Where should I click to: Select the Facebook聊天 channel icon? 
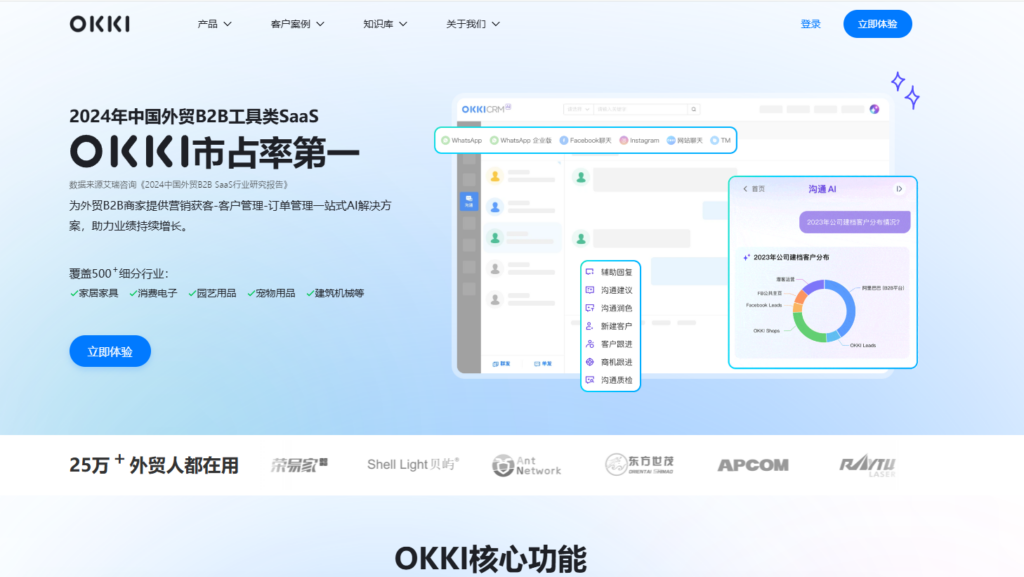(564, 140)
